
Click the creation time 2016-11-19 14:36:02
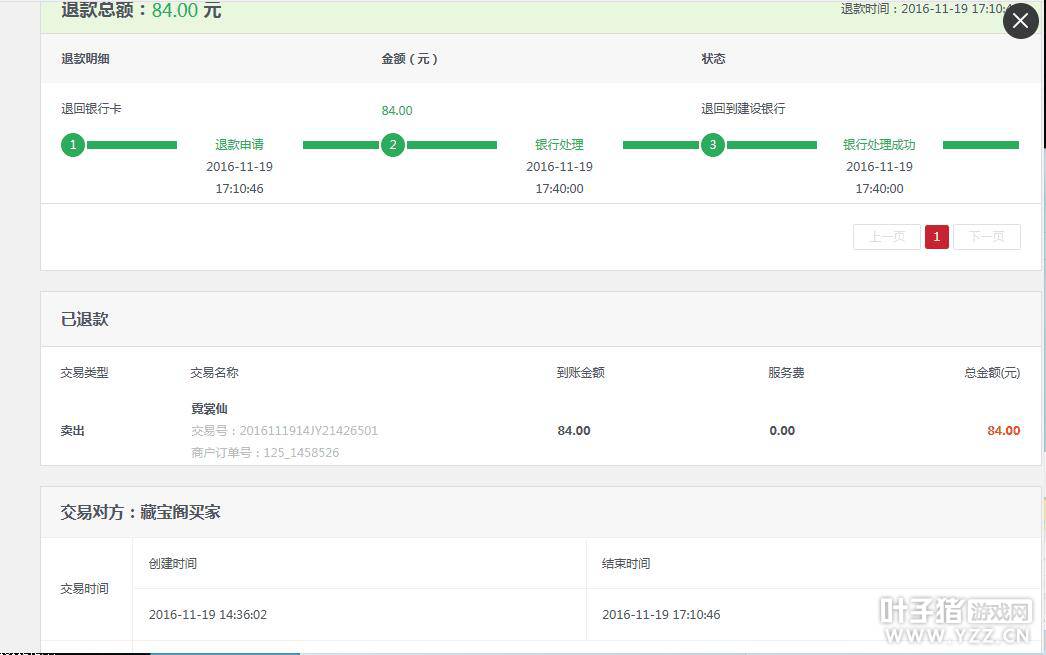point(207,615)
